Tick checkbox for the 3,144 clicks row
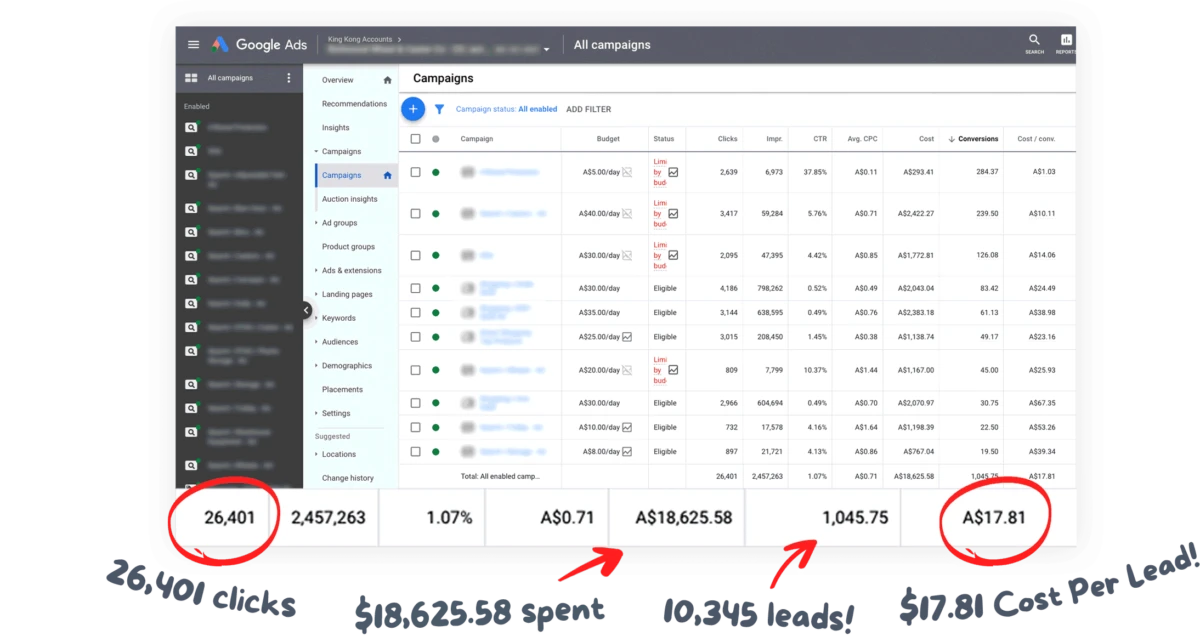 coord(416,312)
